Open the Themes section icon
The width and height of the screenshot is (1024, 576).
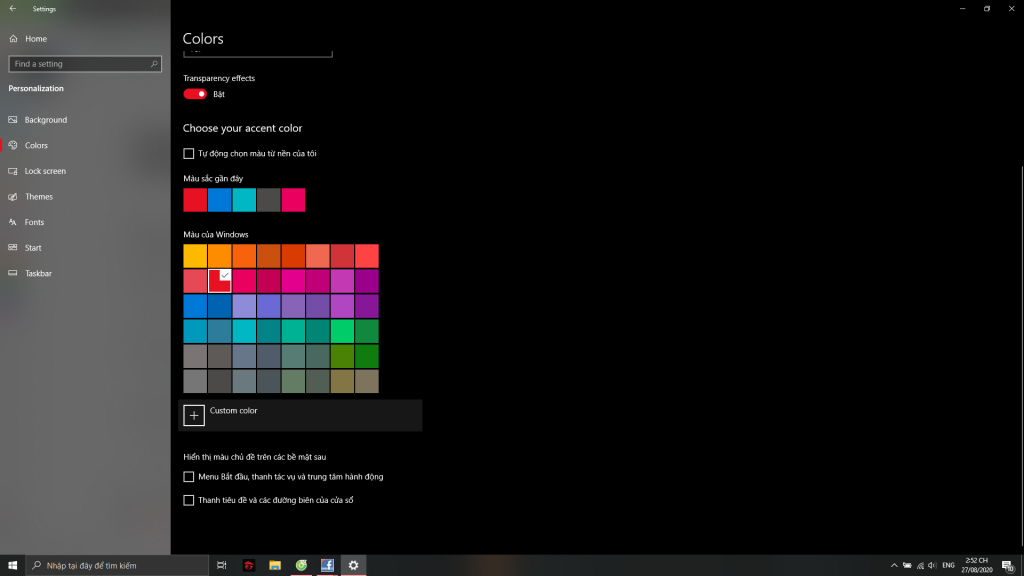[15, 196]
